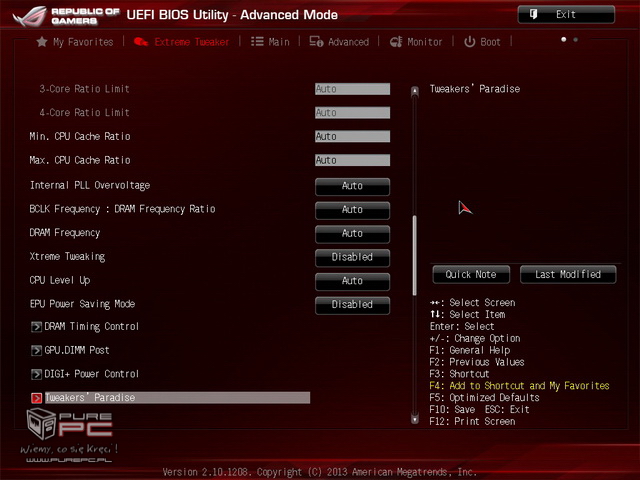The width and height of the screenshot is (640, 480).
Task: Click the arrow icon beside GPU.DIMM Post
Action: pos(36,350)
